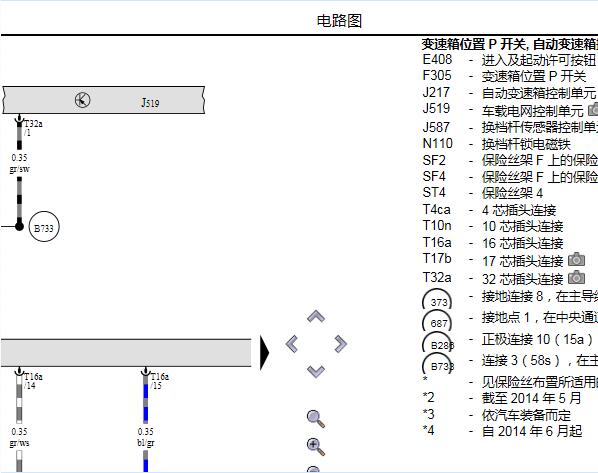The image size is (598, 473).
Task: Click the magnifier reset zoom icon
Action: [316, 418]
